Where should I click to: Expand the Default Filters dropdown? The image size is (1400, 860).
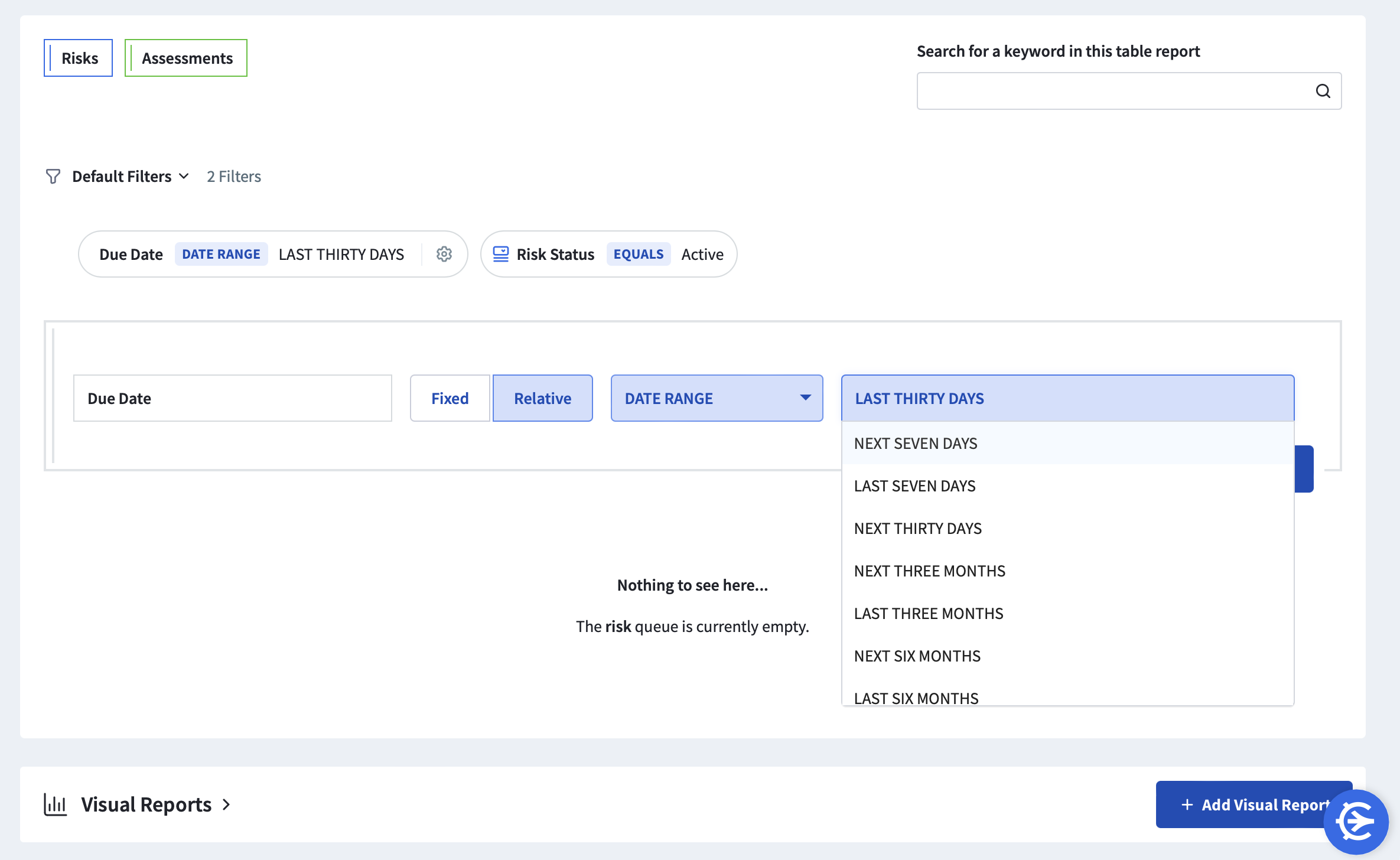click(184, 176)
